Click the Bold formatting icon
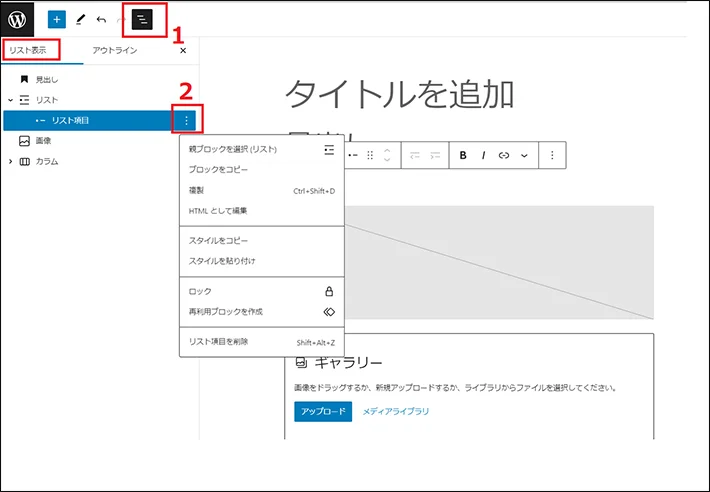 463,155
